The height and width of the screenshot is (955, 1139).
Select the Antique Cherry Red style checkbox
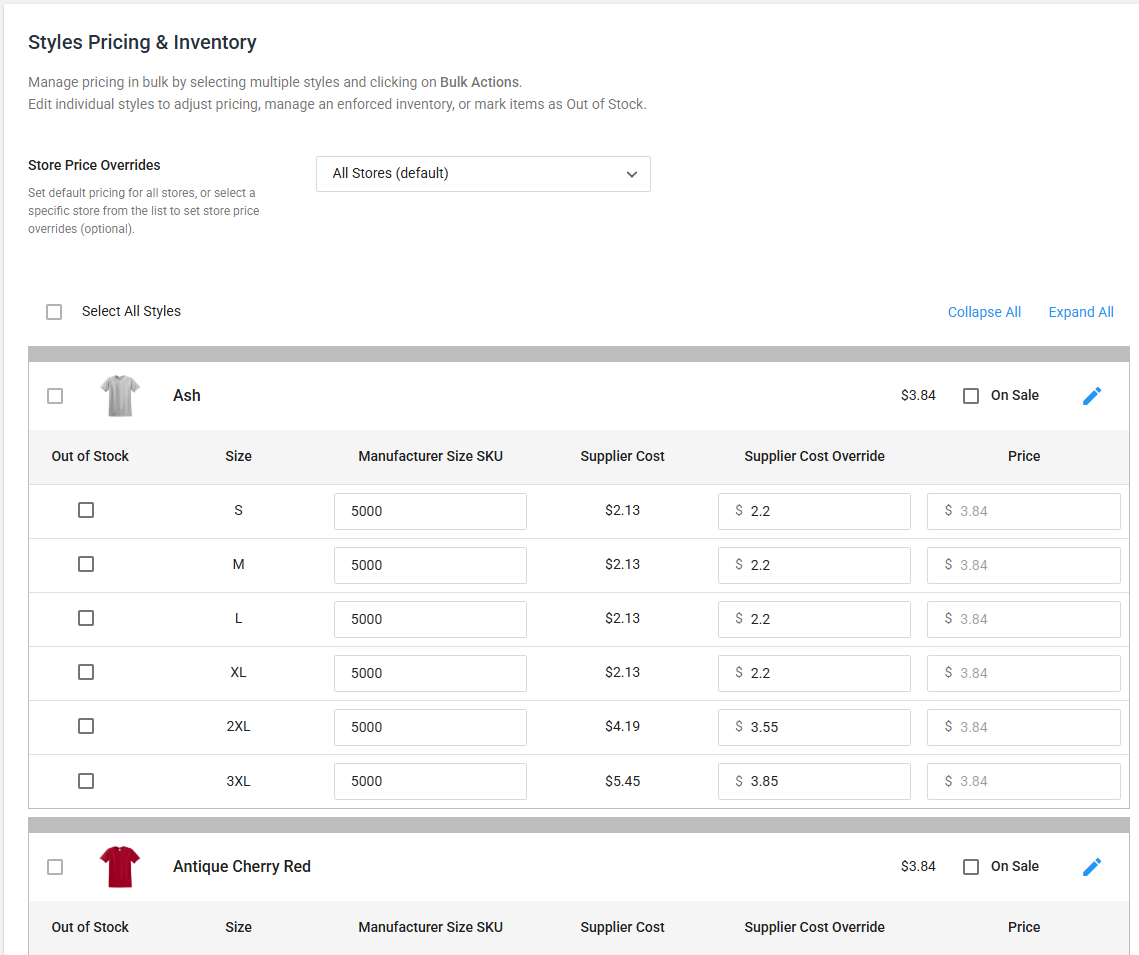(x=55, y=867)
